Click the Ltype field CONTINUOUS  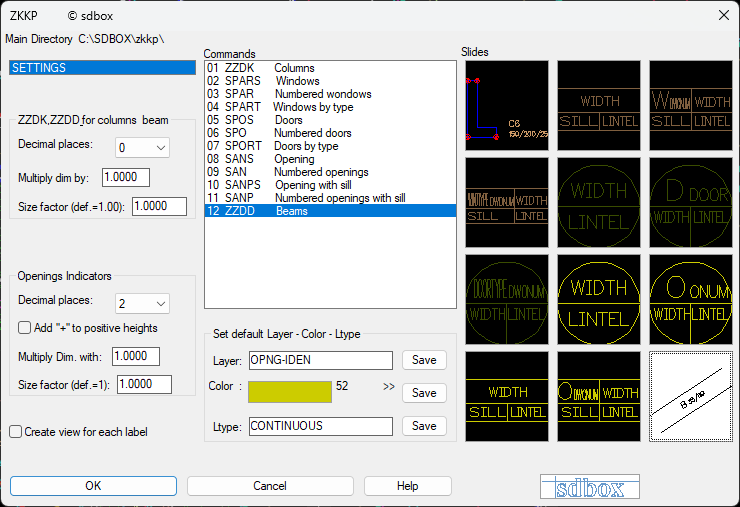(x=321, y=426)
